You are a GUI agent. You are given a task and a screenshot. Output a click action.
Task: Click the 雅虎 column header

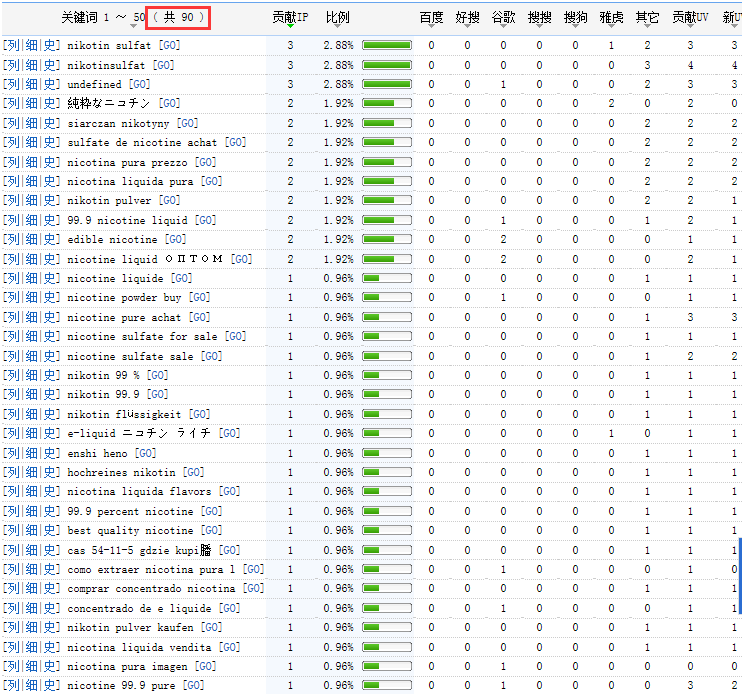pyautogui.click(x=611, y=18)
